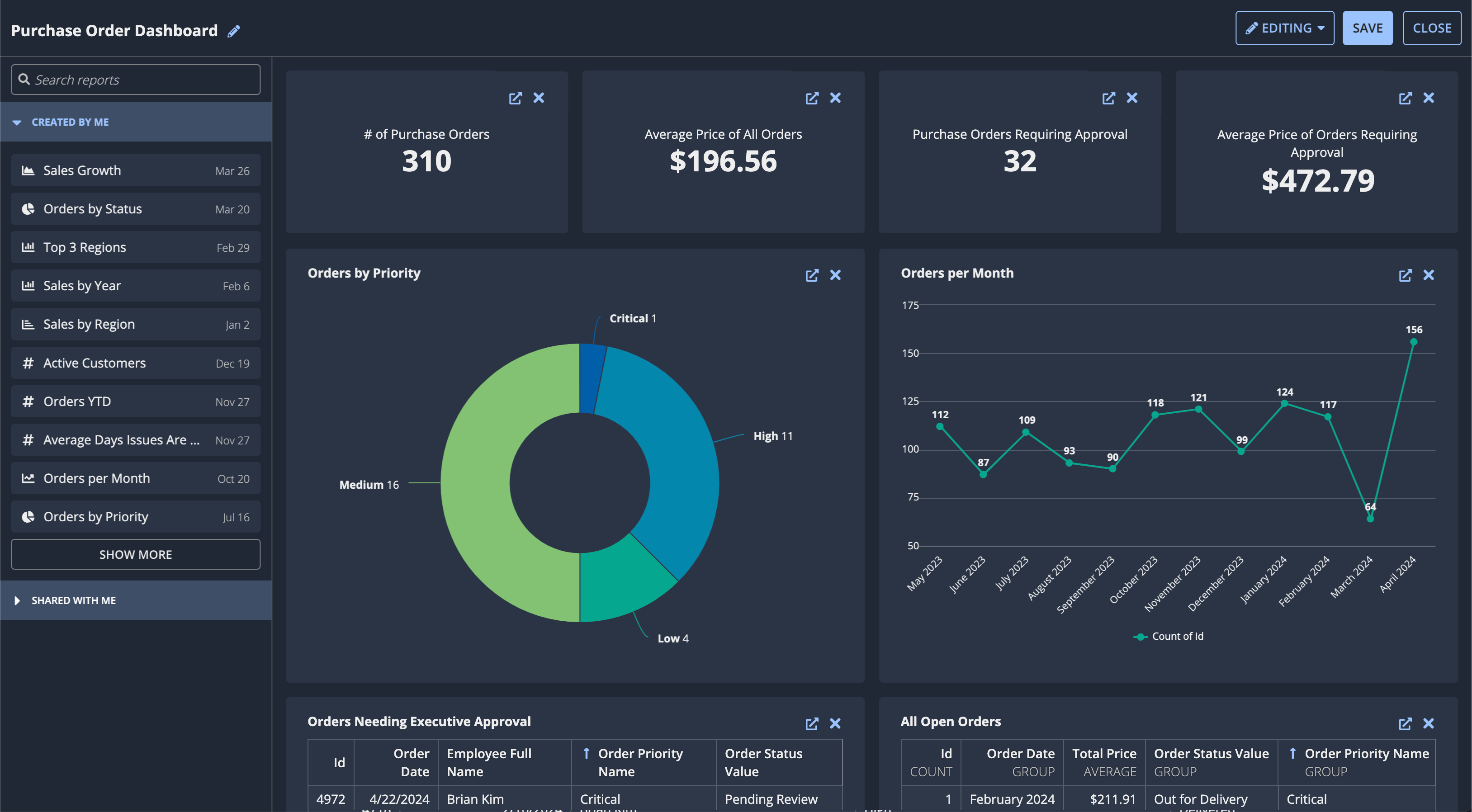
Task: Select the Active Customers report
Action: [136, 363]
